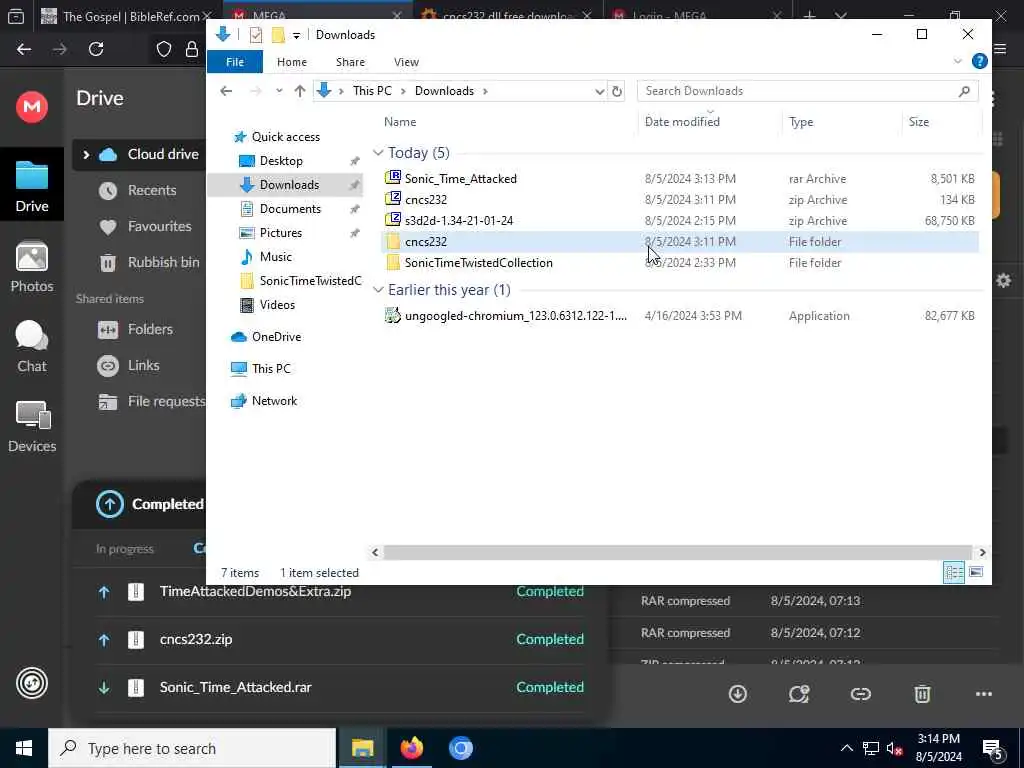This screenshot has width=1024, height=768.
Task: Open the View ribbon tab
Action: pyautogui.click(x=406, y=62)
